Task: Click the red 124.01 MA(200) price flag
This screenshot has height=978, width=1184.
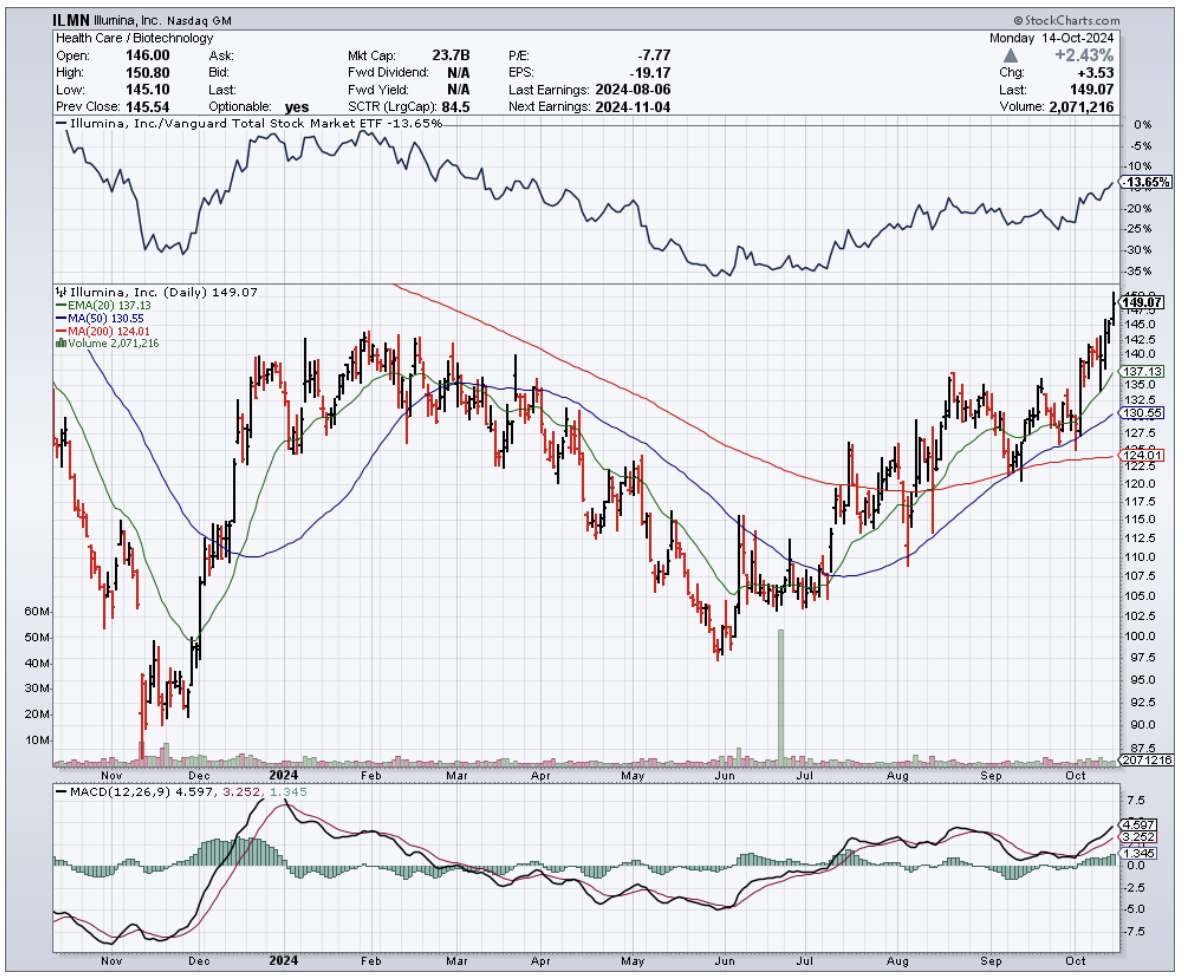Action: click(1143, 456)
